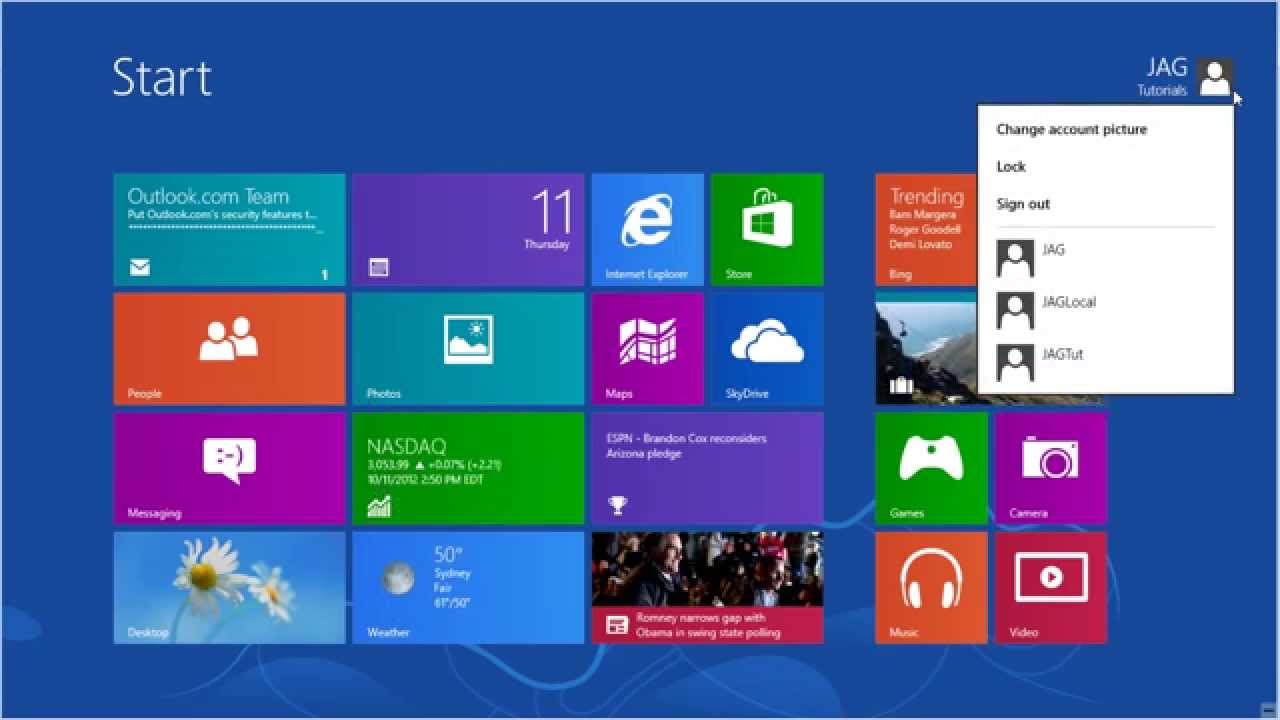
Task: Click the JAG Tutorials user avatar
Action: click(1215, 77)
